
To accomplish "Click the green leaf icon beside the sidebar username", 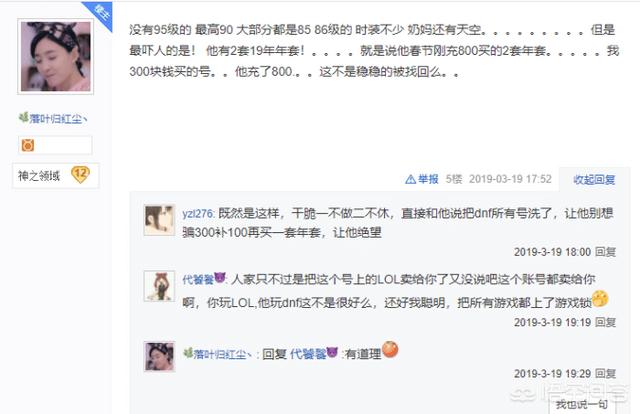I will (x=23, y=118).
